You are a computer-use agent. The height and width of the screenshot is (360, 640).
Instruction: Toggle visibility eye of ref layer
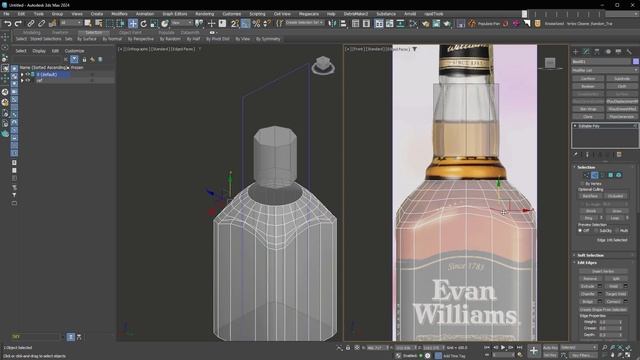[28, 80]
